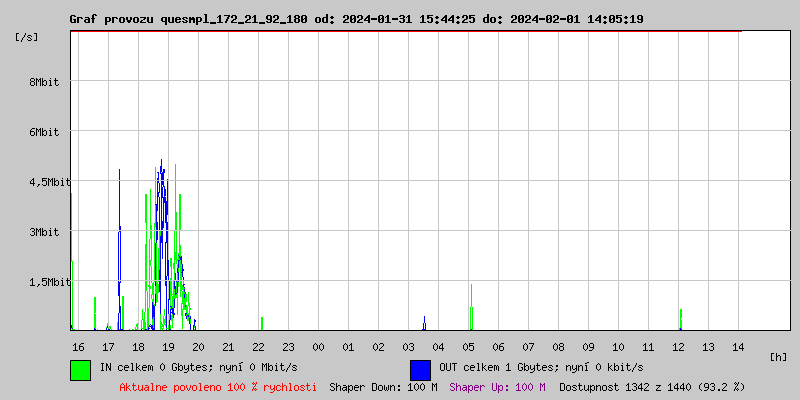The height and width of the screenshot is (400, 800).
Task: Click the hour 12 x-axis label
Action: pyautogui.click(x=678, y=347)
